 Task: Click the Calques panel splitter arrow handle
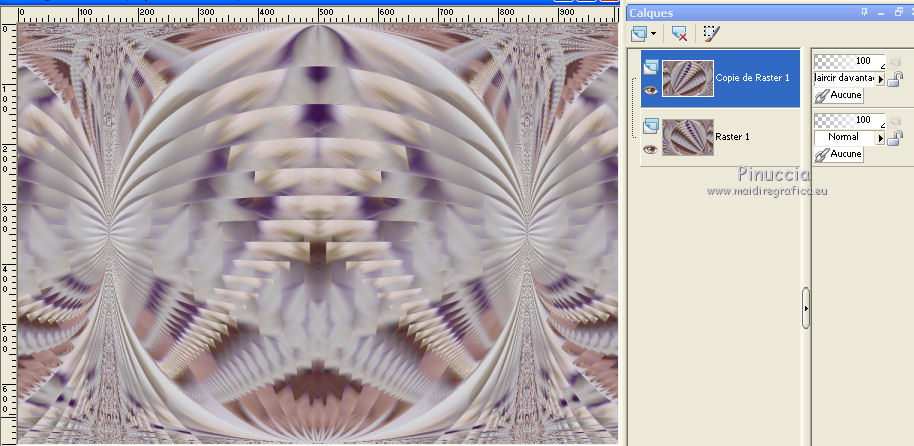(x=806, y=308)
